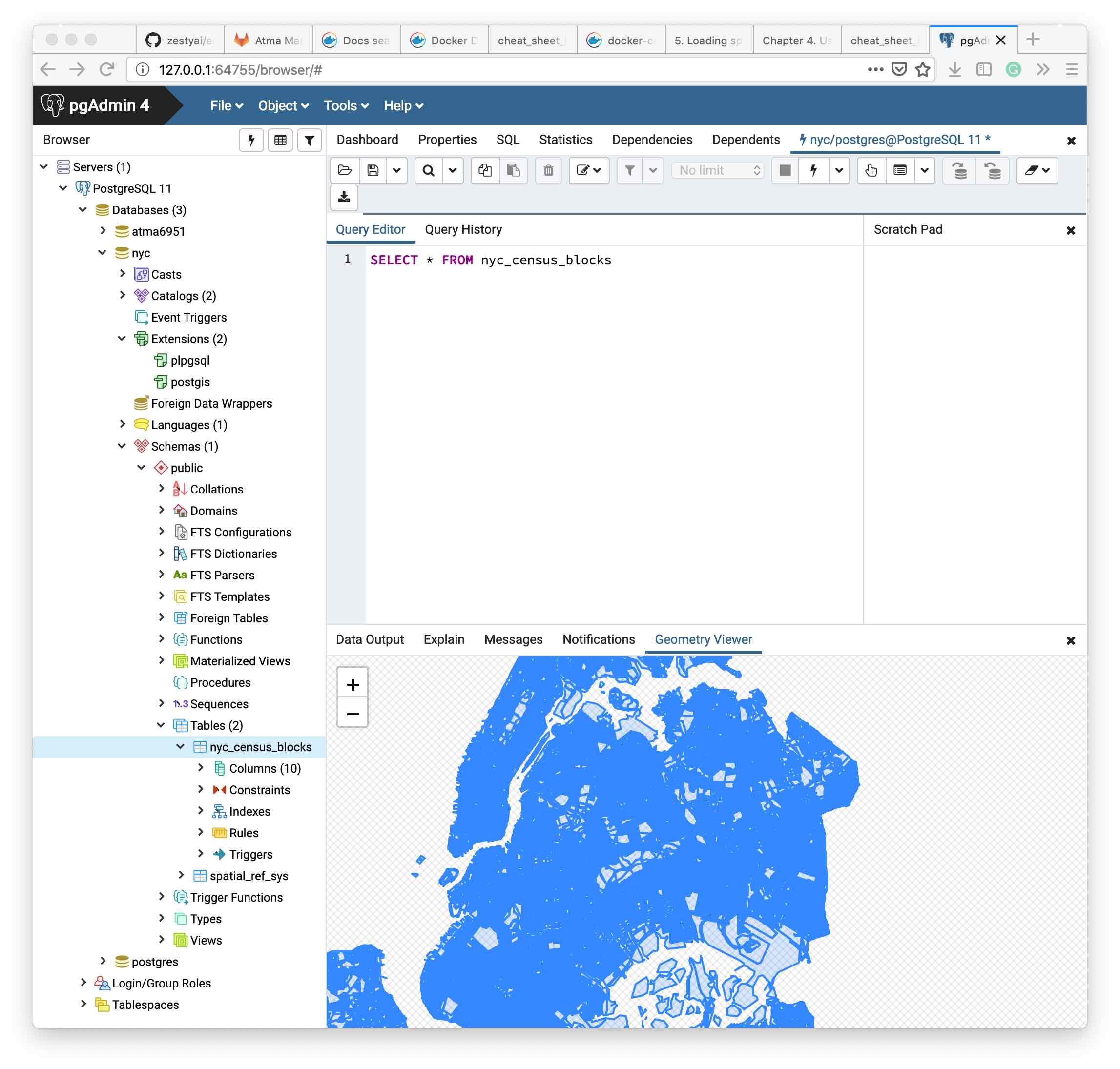Switch to the Messages tab

coord(513,639)
